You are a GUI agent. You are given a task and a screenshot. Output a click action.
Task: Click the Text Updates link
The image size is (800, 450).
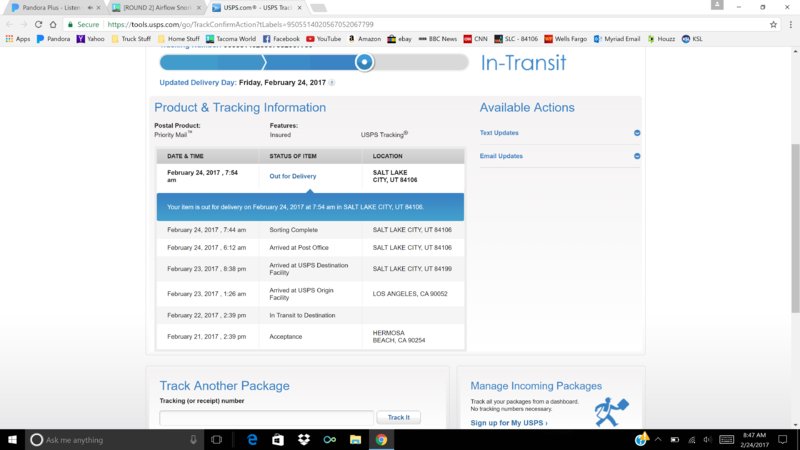click(x=499, y=133)
